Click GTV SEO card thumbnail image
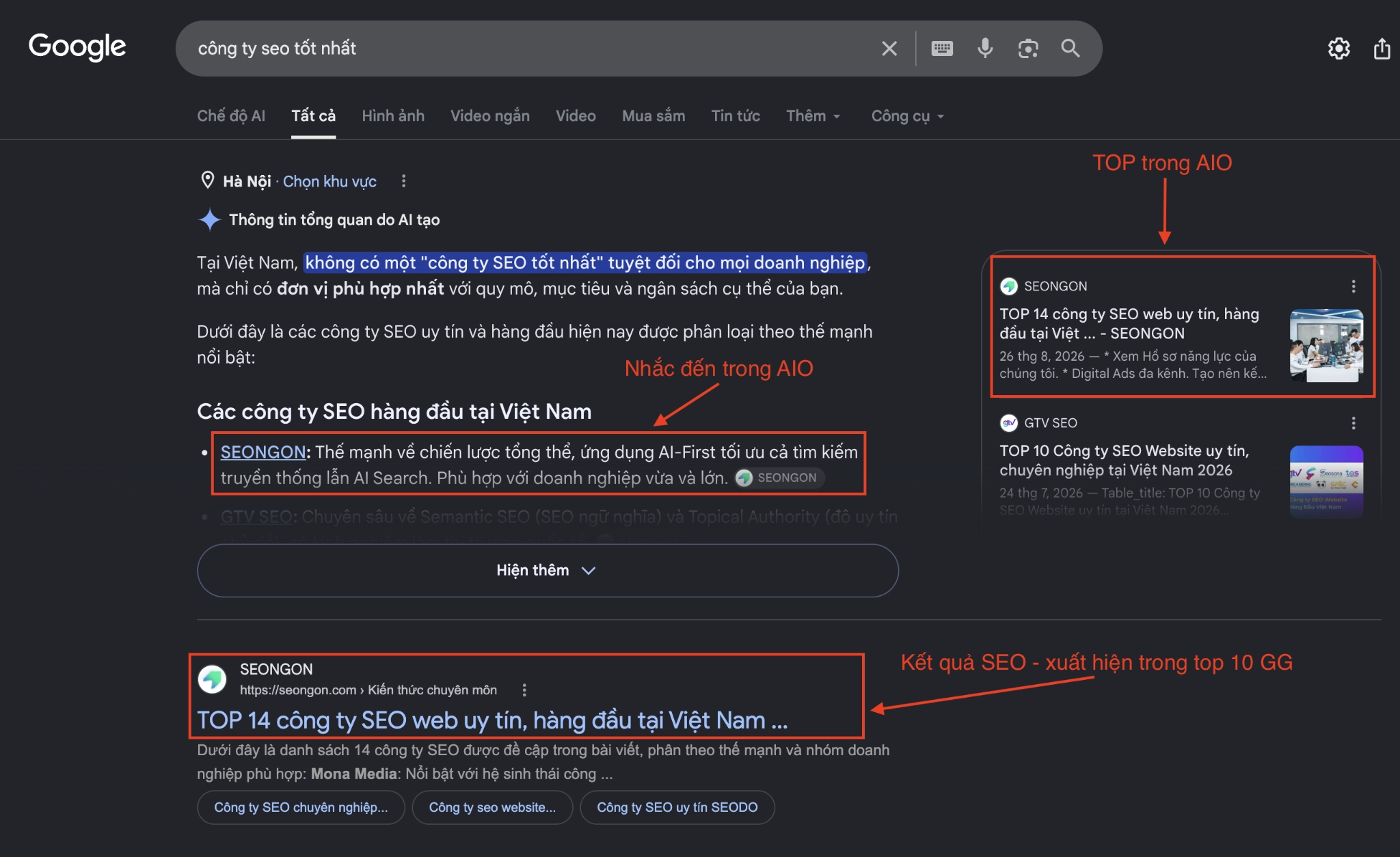 pyautogui.click(x=1326, y=482)
